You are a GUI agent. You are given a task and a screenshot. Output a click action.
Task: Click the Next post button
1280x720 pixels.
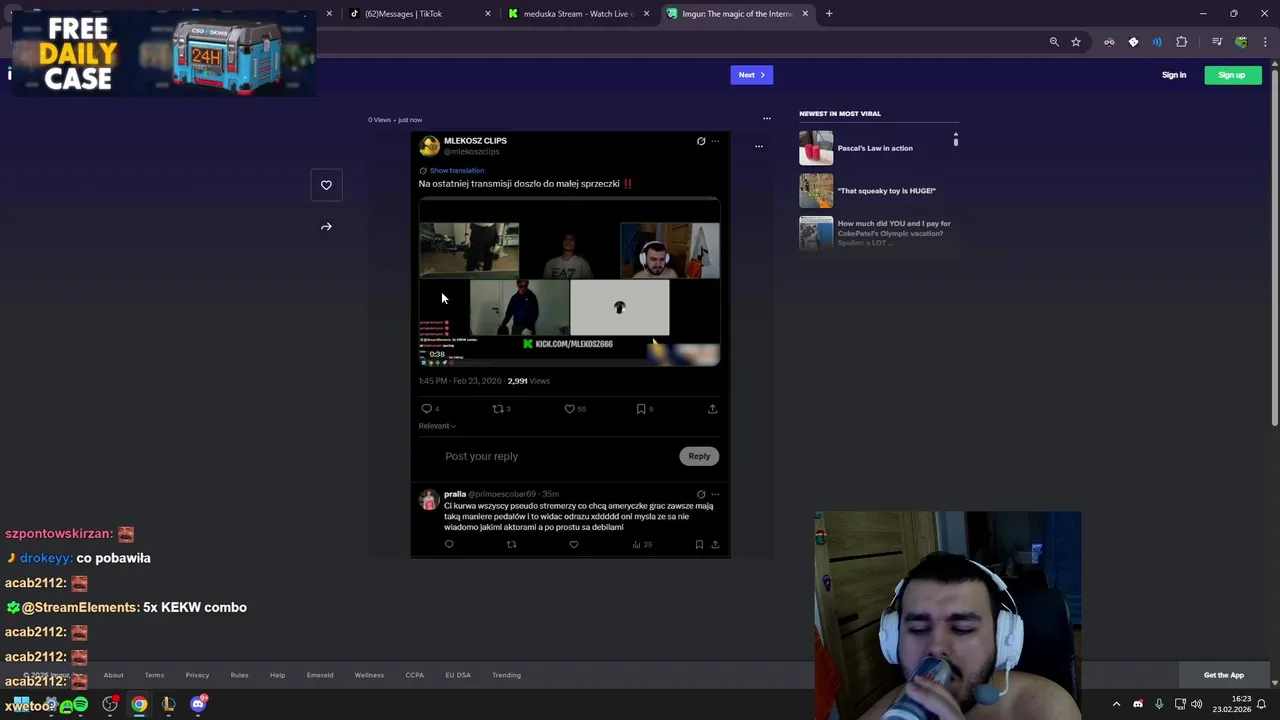751,75
